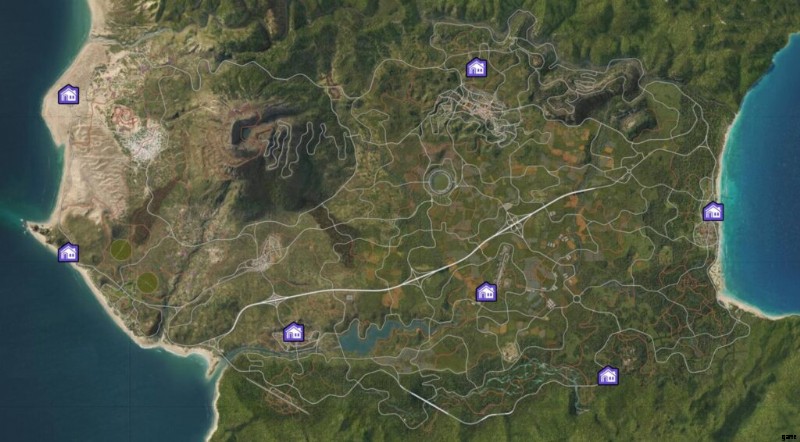
Task: Select the house icon west of the lake
Action: (x=293, y=332)
